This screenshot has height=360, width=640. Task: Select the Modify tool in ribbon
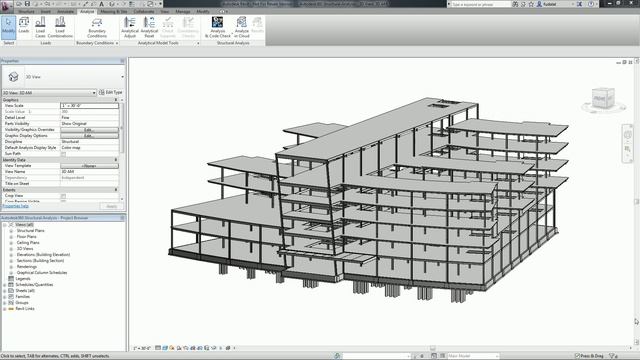coord(8,27)
